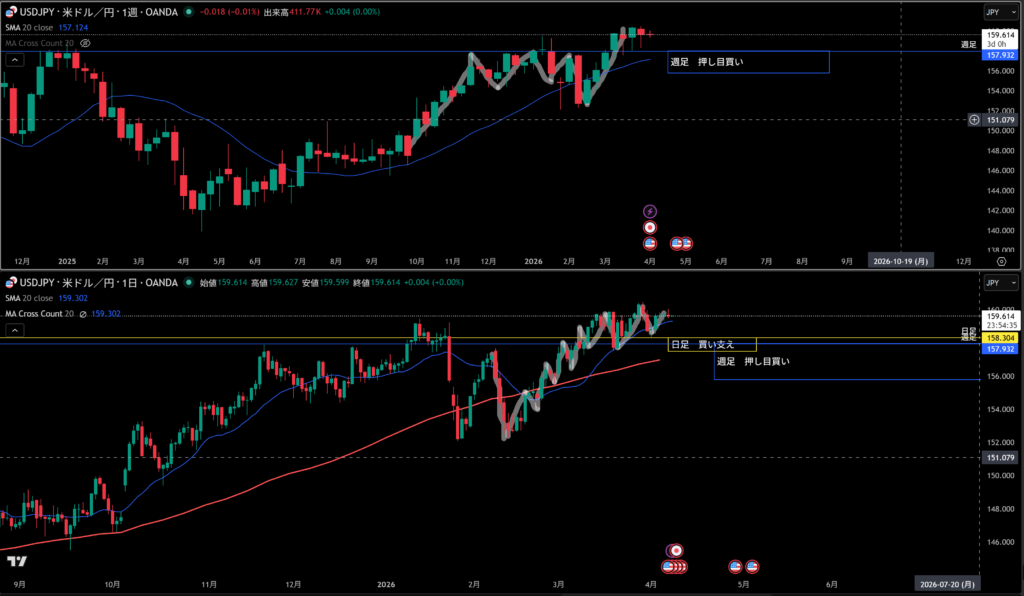The image size is (1024, 596).
Task: Click the US flag event icon under April on weekly chart
Action: (x=650, y=243)
